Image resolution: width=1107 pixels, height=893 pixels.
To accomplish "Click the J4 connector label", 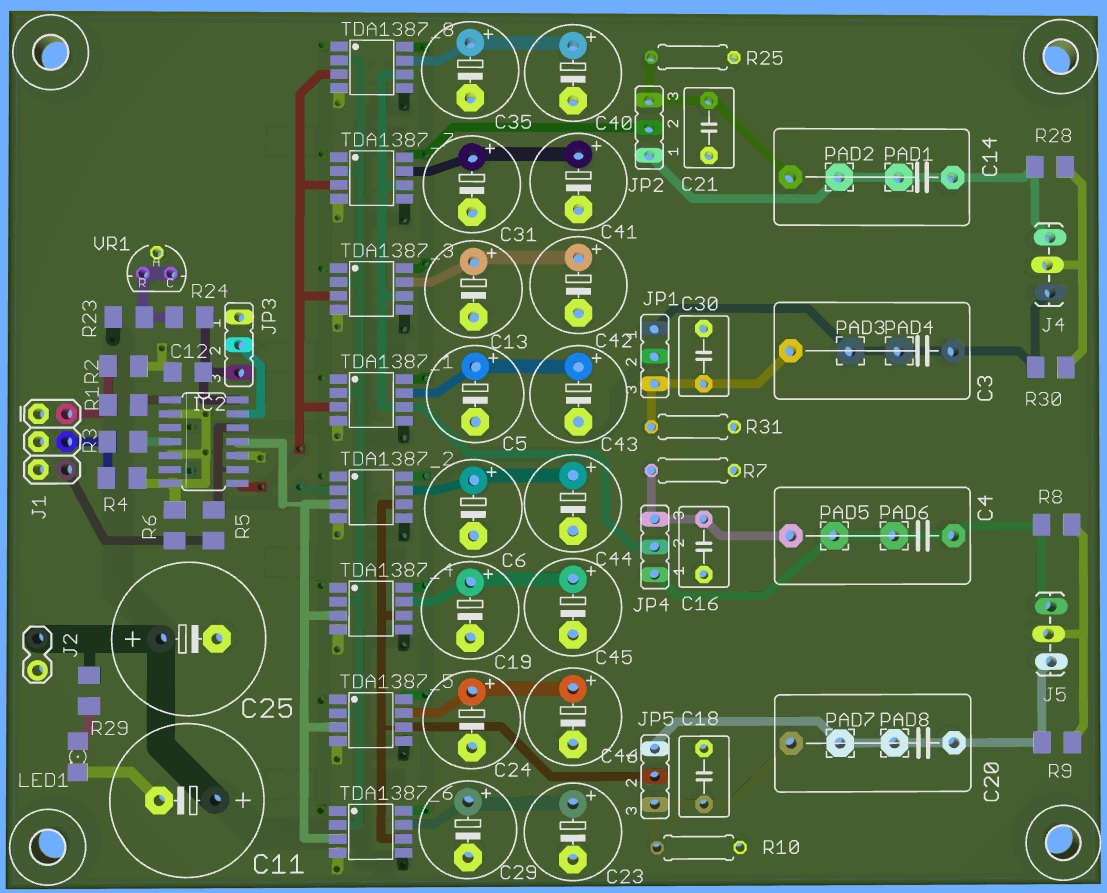I will tap(1053, 325).
